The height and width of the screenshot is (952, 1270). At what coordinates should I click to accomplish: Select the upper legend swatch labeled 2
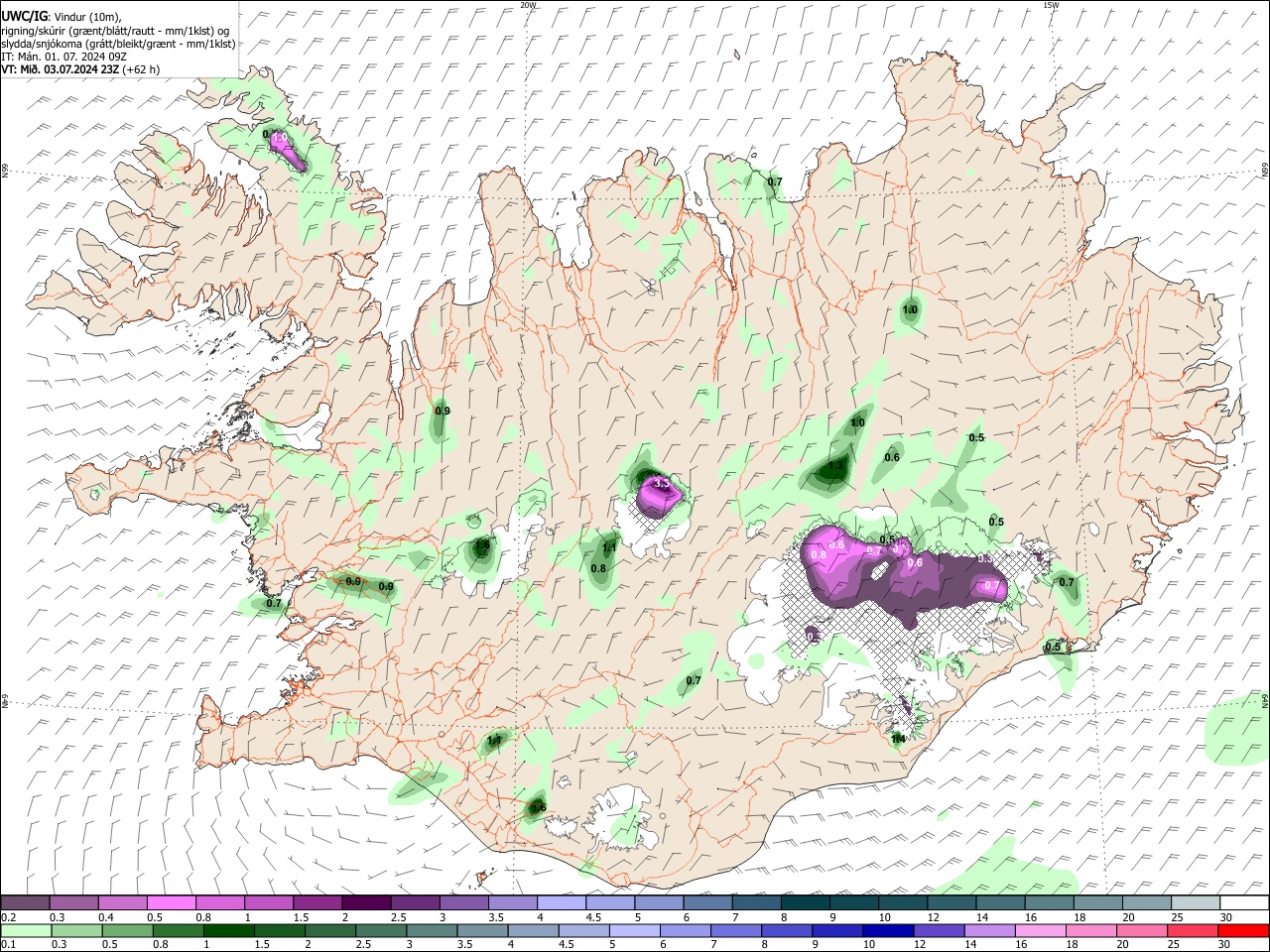tap(365, 903)
